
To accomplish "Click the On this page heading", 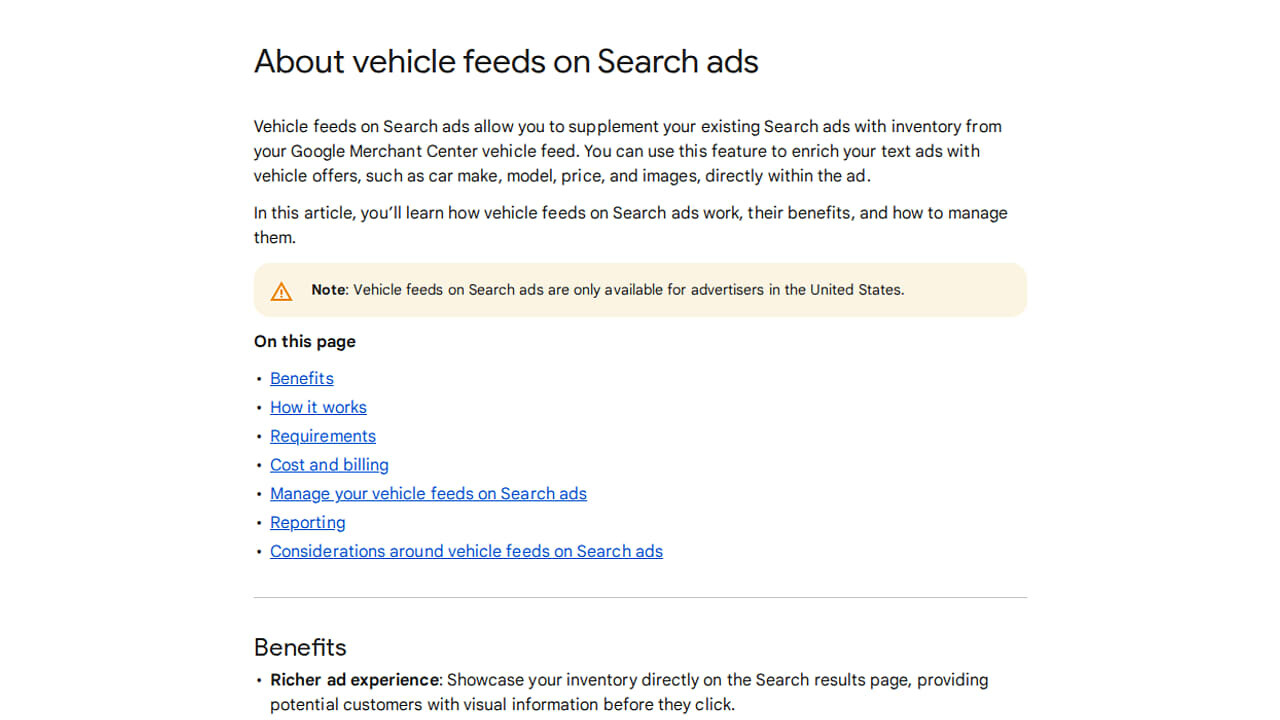I will pos(304,341).
